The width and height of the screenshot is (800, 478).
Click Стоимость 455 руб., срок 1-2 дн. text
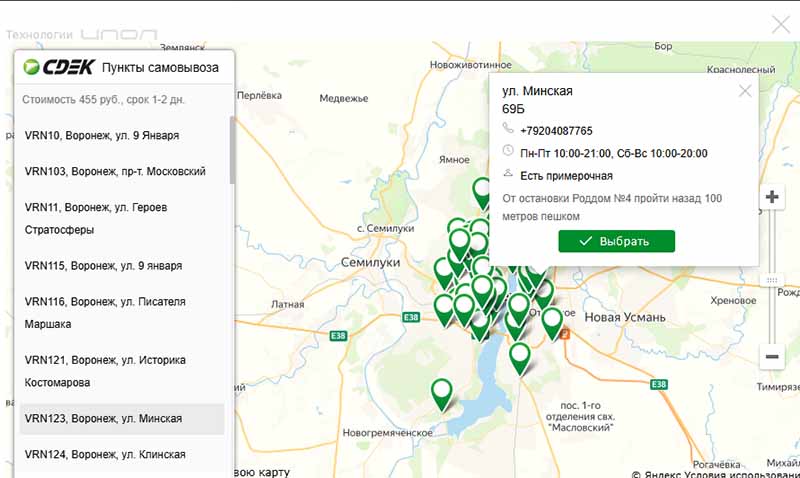104,99
